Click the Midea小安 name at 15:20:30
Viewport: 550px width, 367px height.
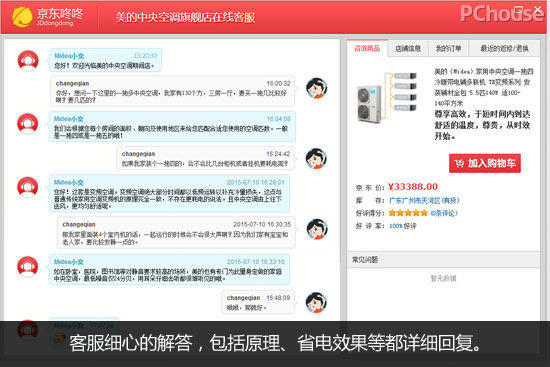click(x=69, y=56)
